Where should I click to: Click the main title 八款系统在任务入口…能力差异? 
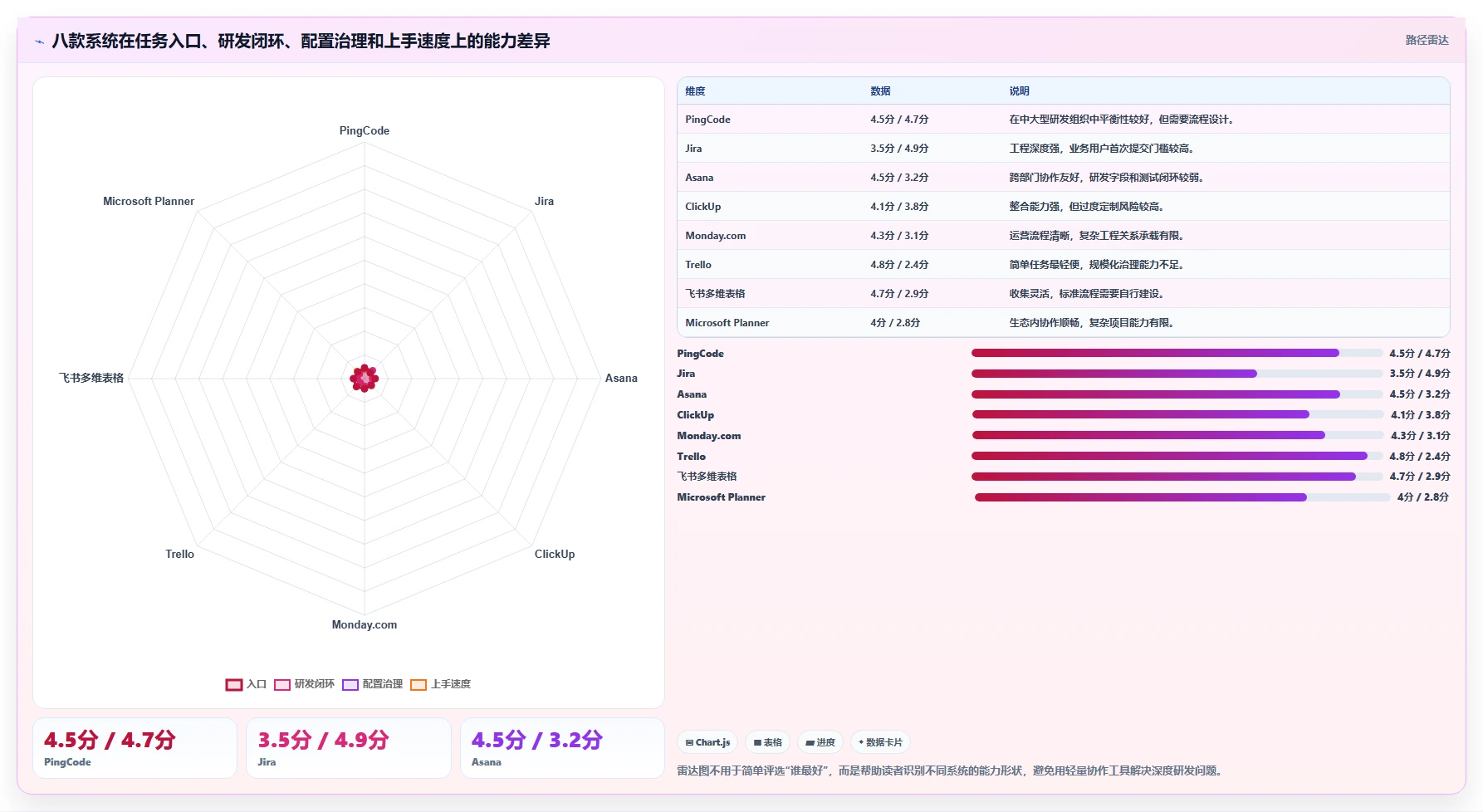click(301, 41)
